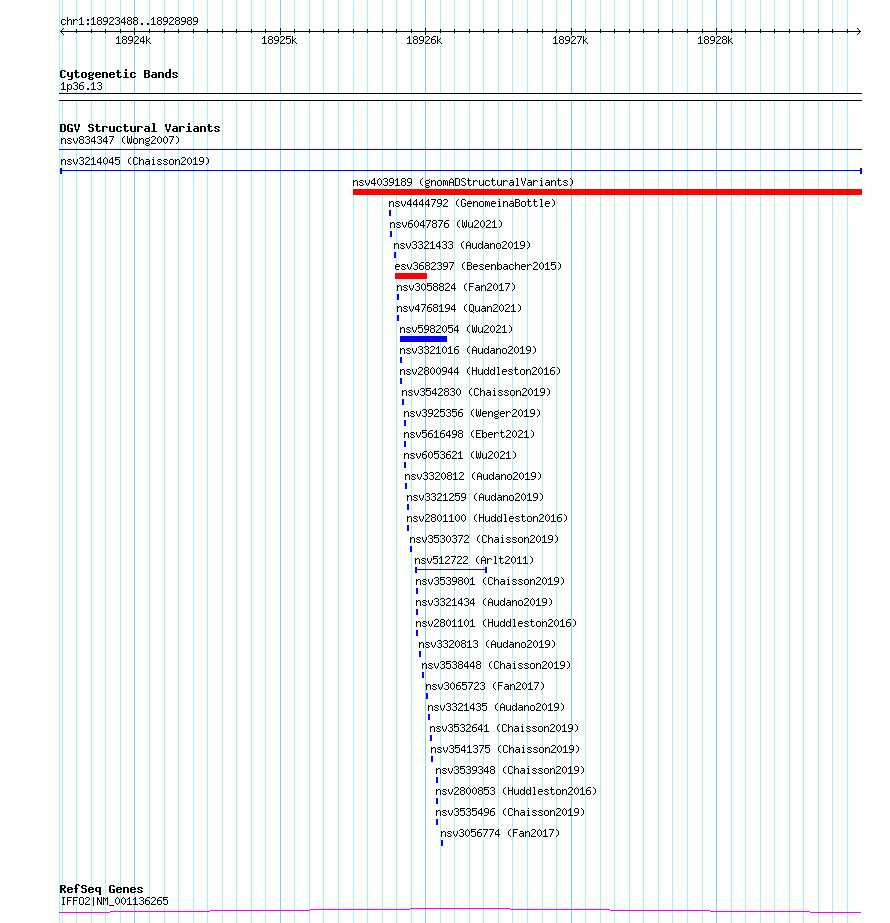
Task: Click the DGV Structural Variants track title
Action: (x=140, y=128)
